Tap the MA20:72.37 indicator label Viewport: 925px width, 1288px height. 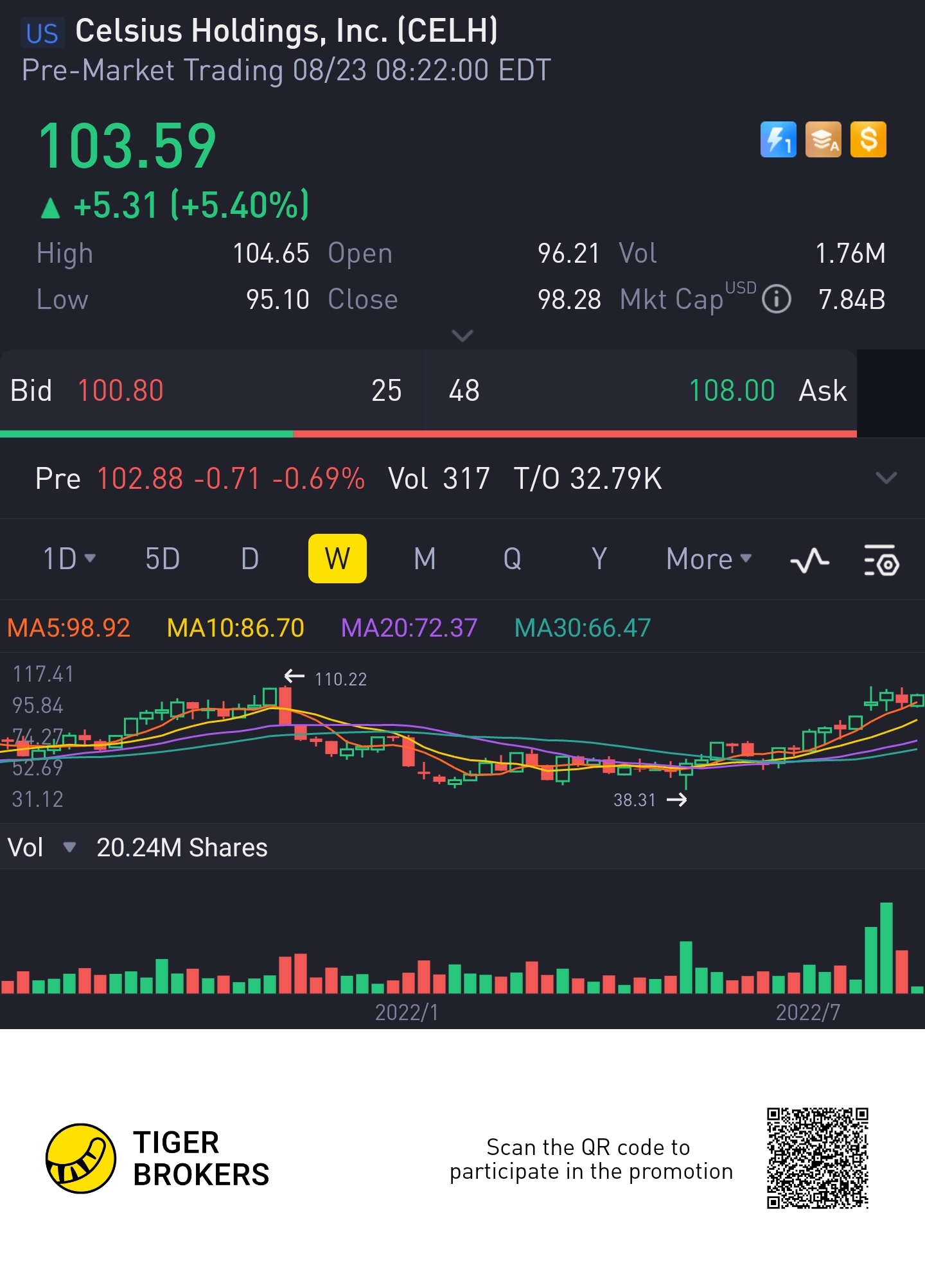[409, 628]
